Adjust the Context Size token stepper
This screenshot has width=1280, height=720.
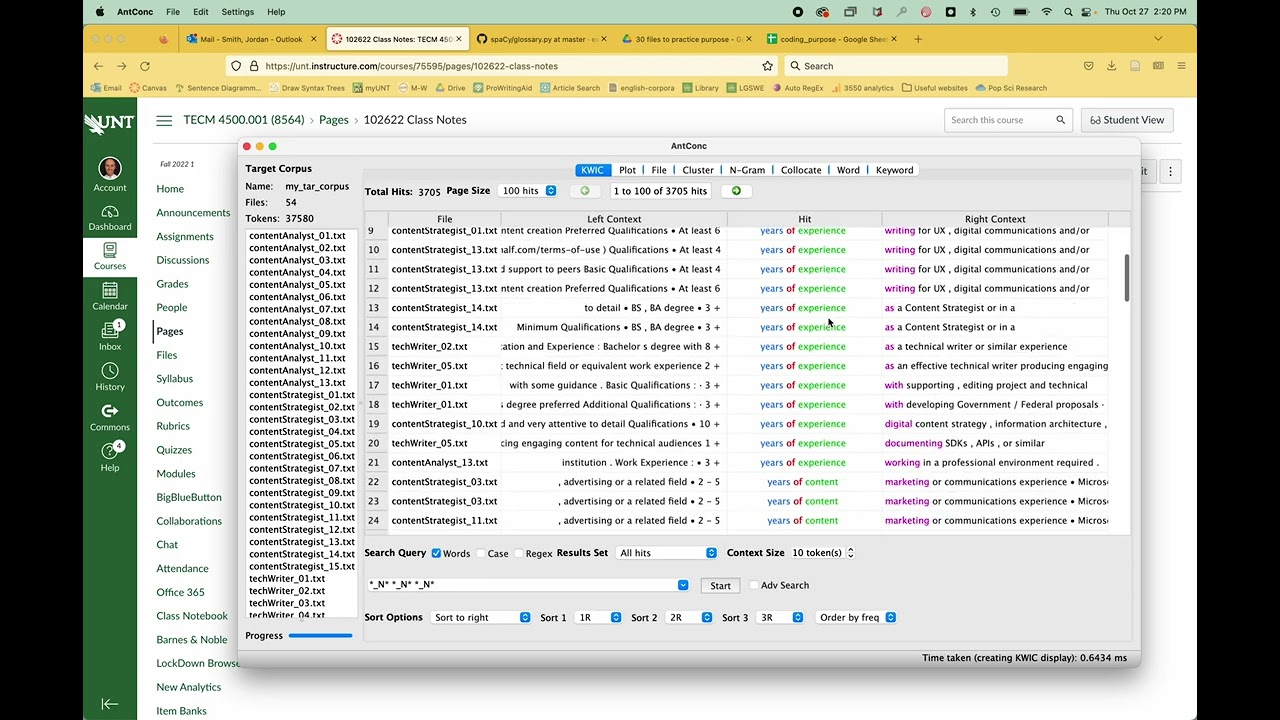coord(849,553)
